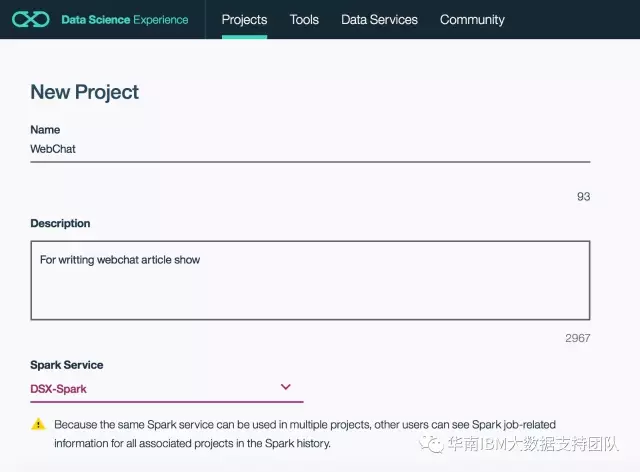Open the Tools menu
Image resolution: width=640 pixels, height=472 pixels.
click(304, 20)
